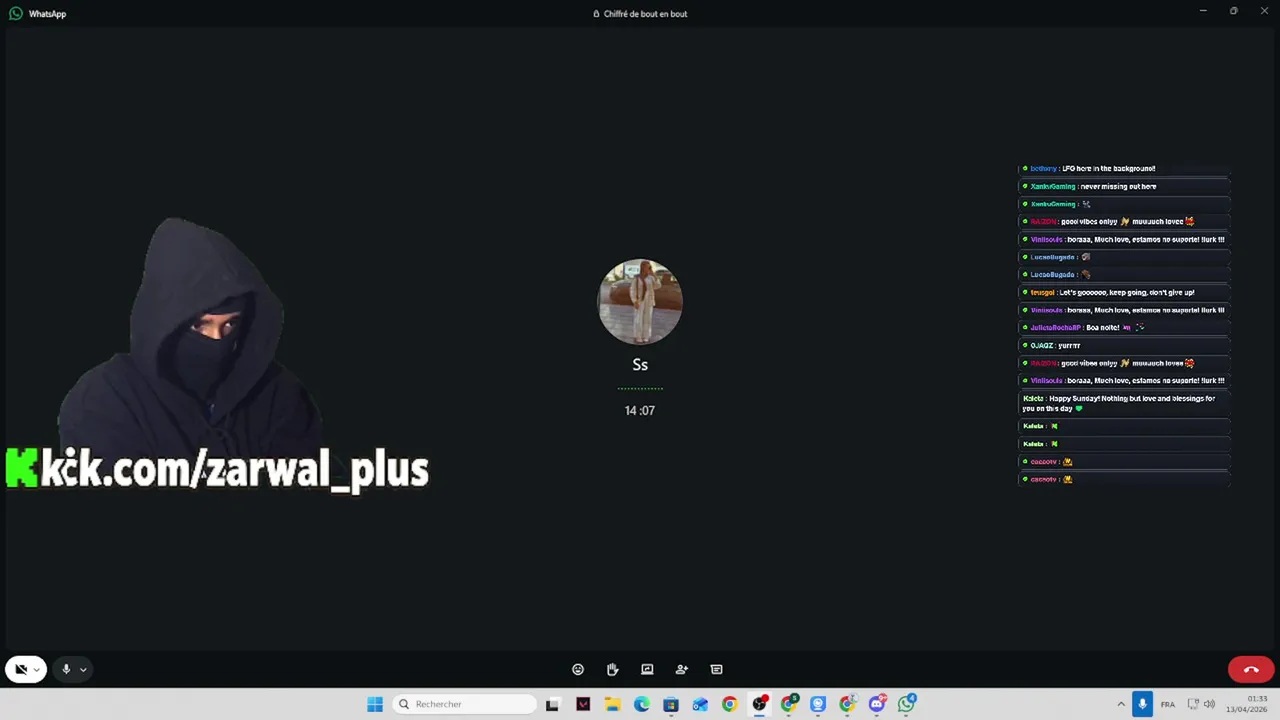Open Outlook from taskbar
This screenshot has width=1280, height=720.
point(700,704)
